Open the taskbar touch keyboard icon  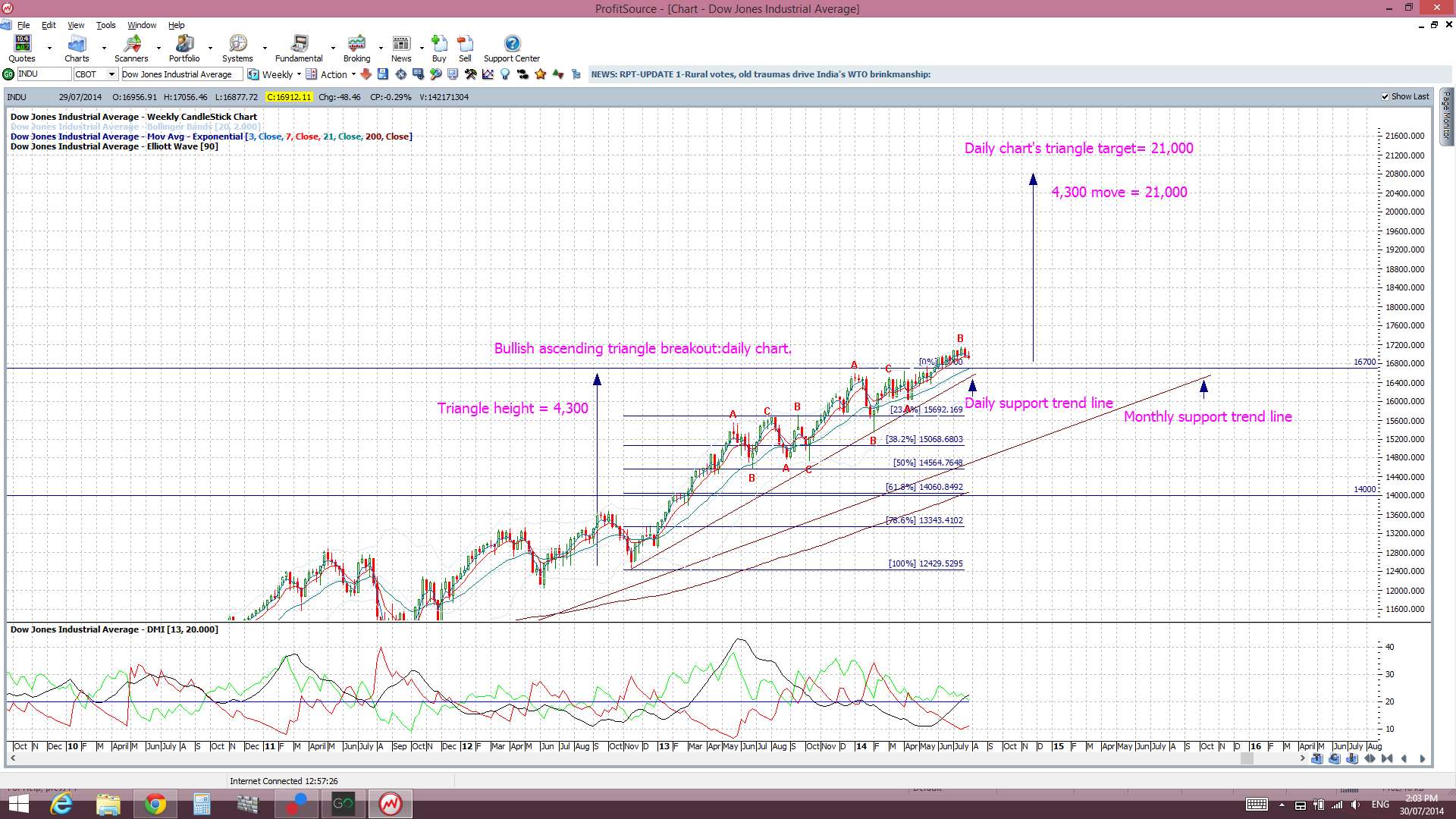pyautogui.click(x=1257, y=805)
